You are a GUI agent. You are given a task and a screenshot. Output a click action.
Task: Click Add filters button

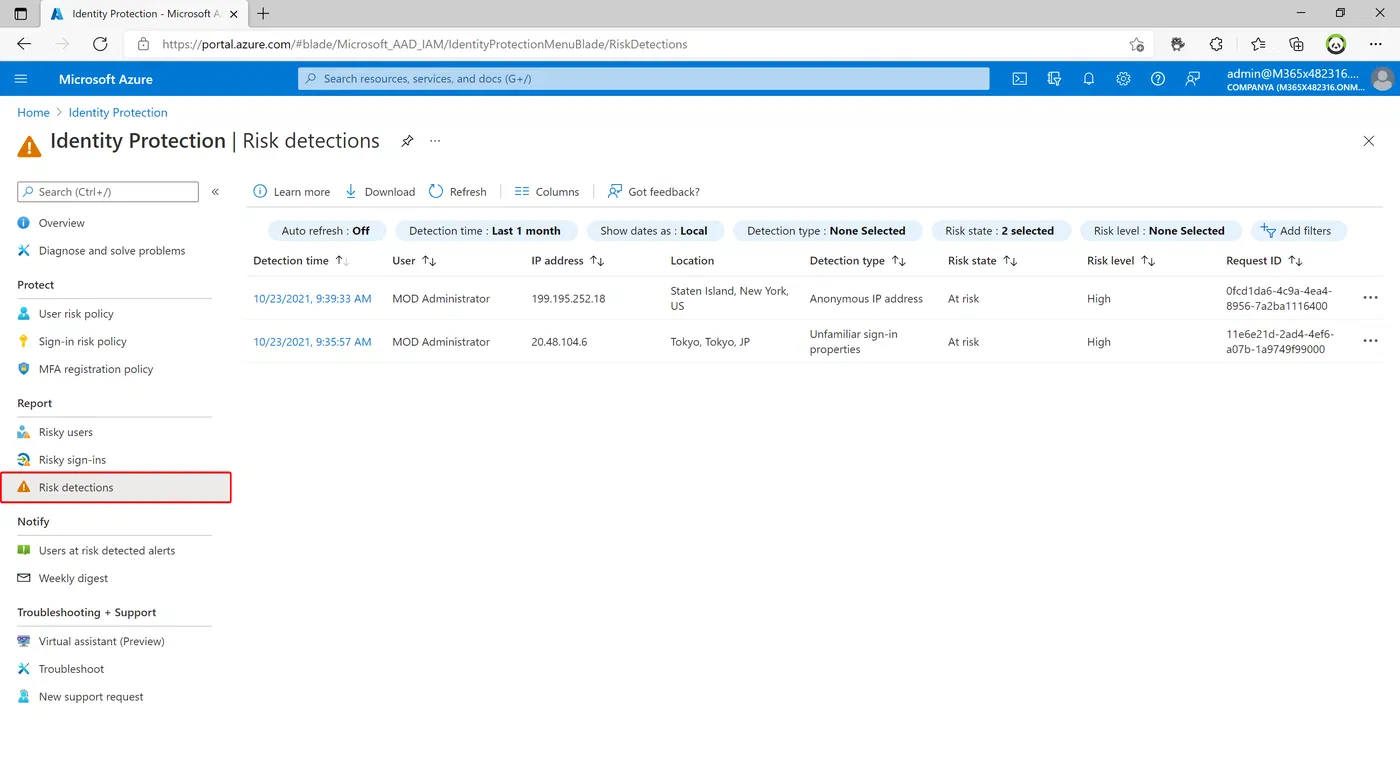point(1298,231)
